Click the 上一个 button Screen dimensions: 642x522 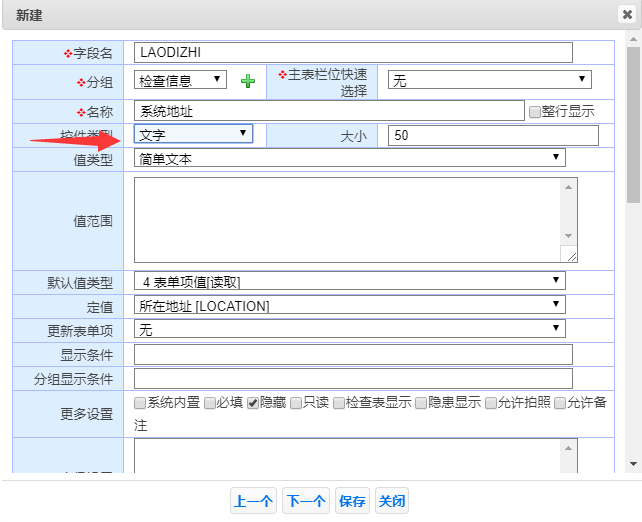point(253,502)
